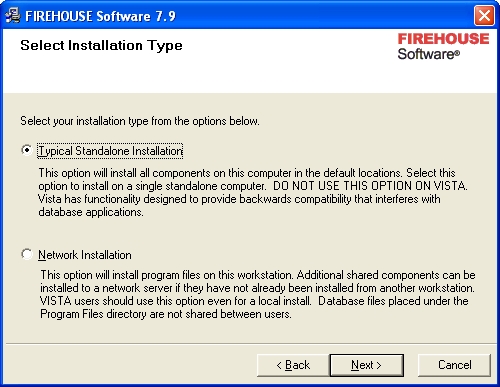Viewport: 500px width, 387px height.
Task: Click the 'Select your installation type' instruction text
Action: pyautogui.click(x=140, y=121)
